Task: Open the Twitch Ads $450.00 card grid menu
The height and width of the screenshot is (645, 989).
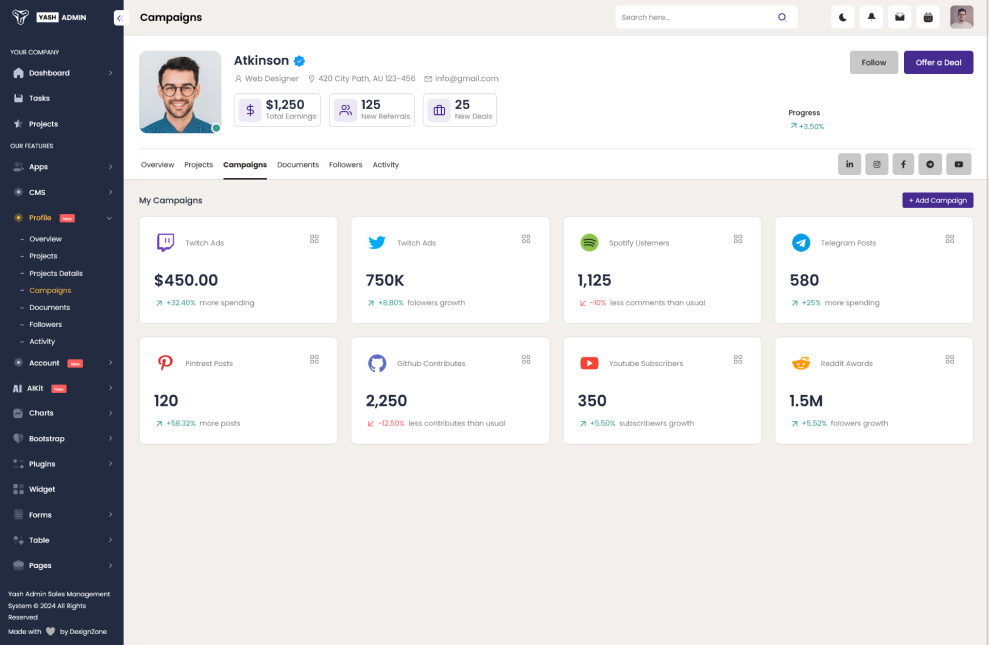Action: click(314, 239)
